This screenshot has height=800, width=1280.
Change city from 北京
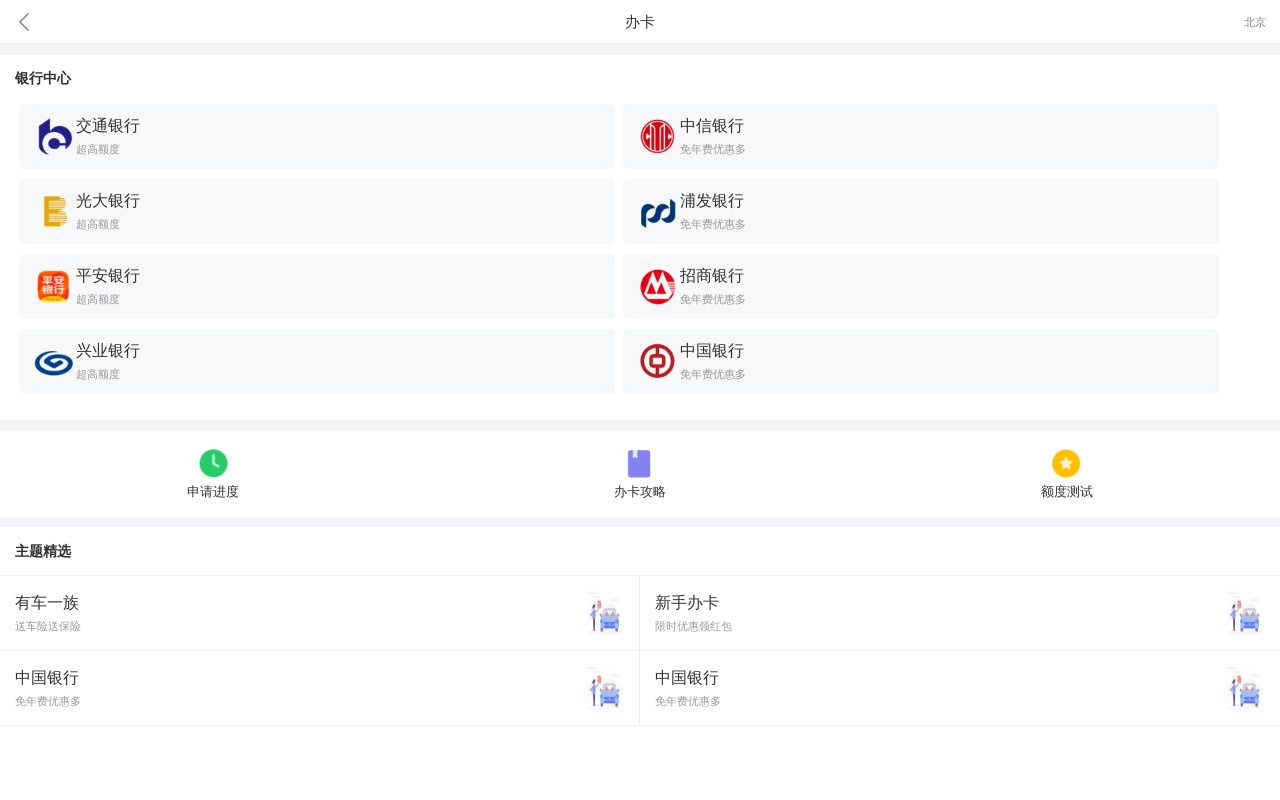(x=1254, y=22)
